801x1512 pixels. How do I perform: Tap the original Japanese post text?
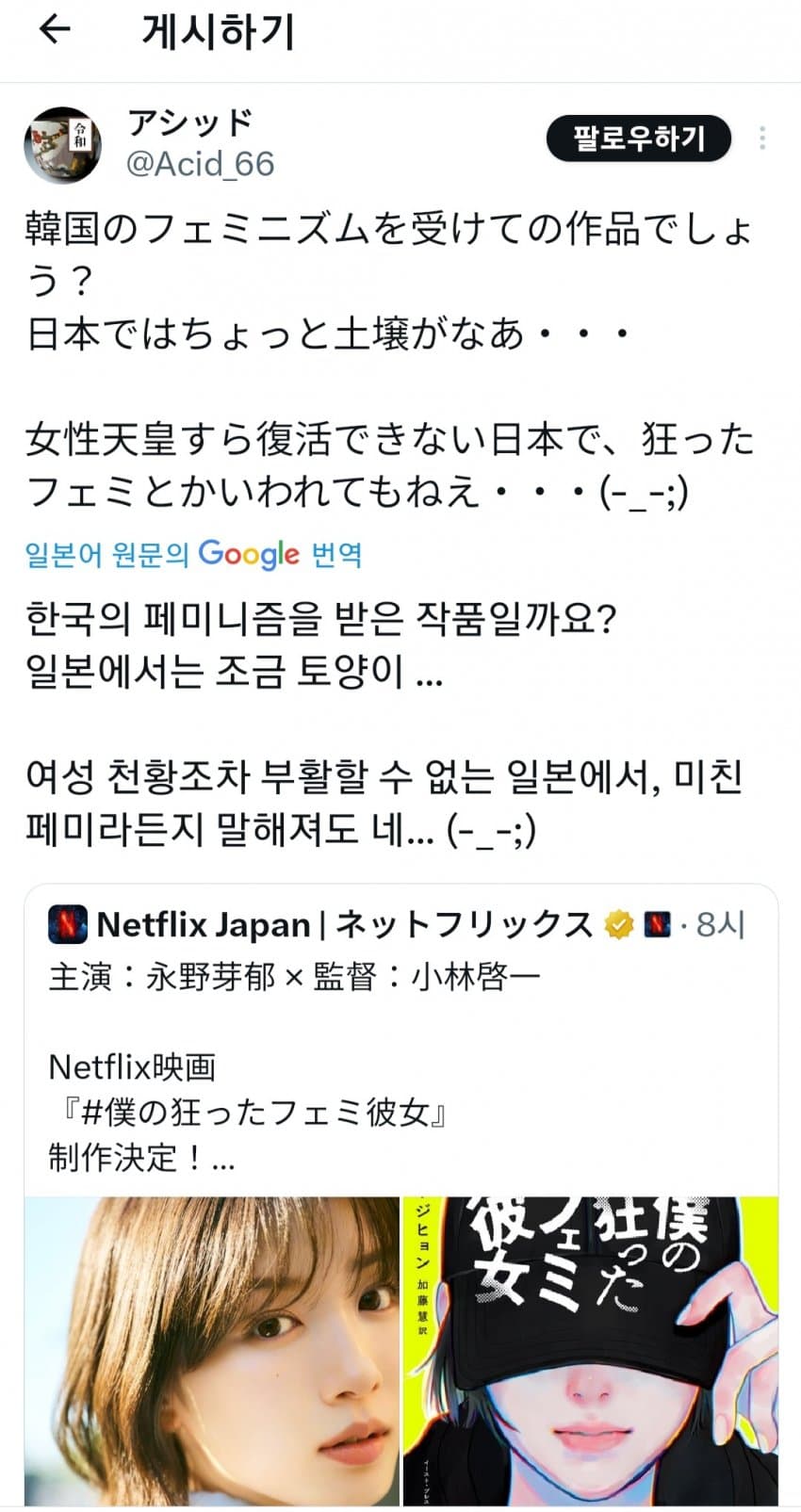point(388,360)
